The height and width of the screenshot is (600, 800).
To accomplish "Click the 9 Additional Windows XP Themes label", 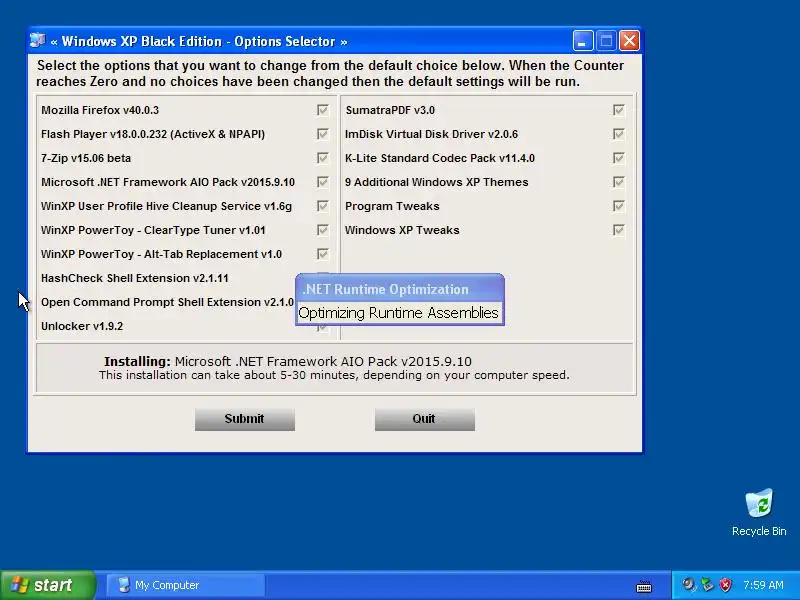I will pyautogui.click(x=437, y=182).
